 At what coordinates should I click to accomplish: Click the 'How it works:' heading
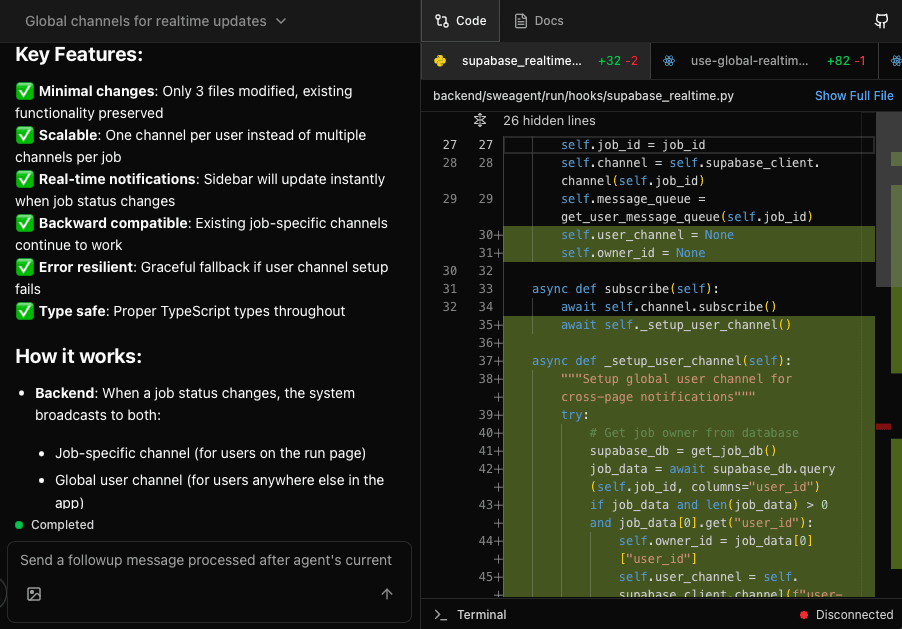coord(78,356)
